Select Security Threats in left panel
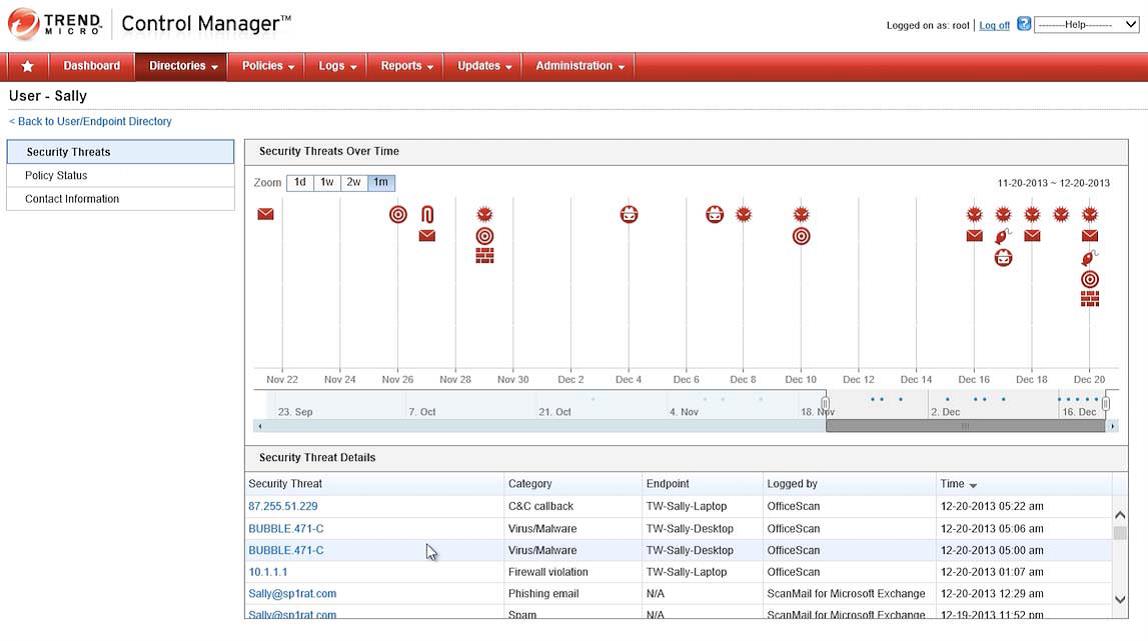The width and height of the screenshot is (1148, 641). tap(121, 151)
